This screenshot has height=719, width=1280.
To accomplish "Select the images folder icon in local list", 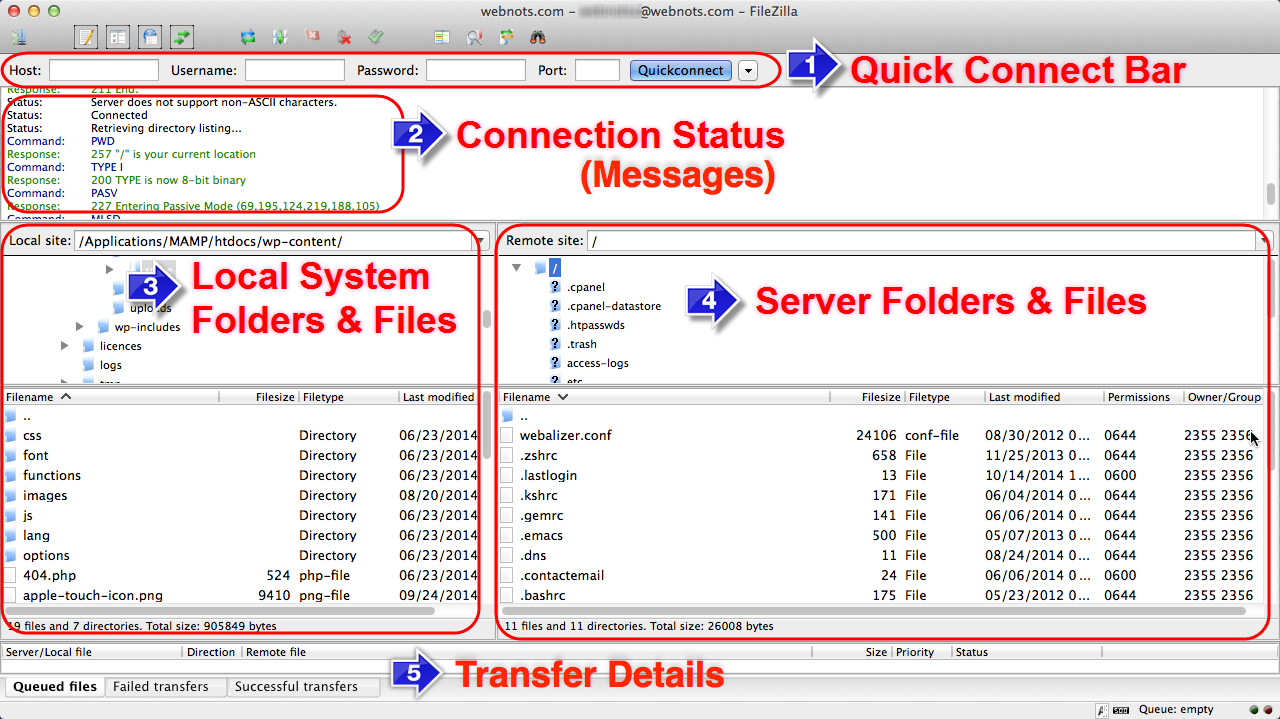I will [11, 495].
